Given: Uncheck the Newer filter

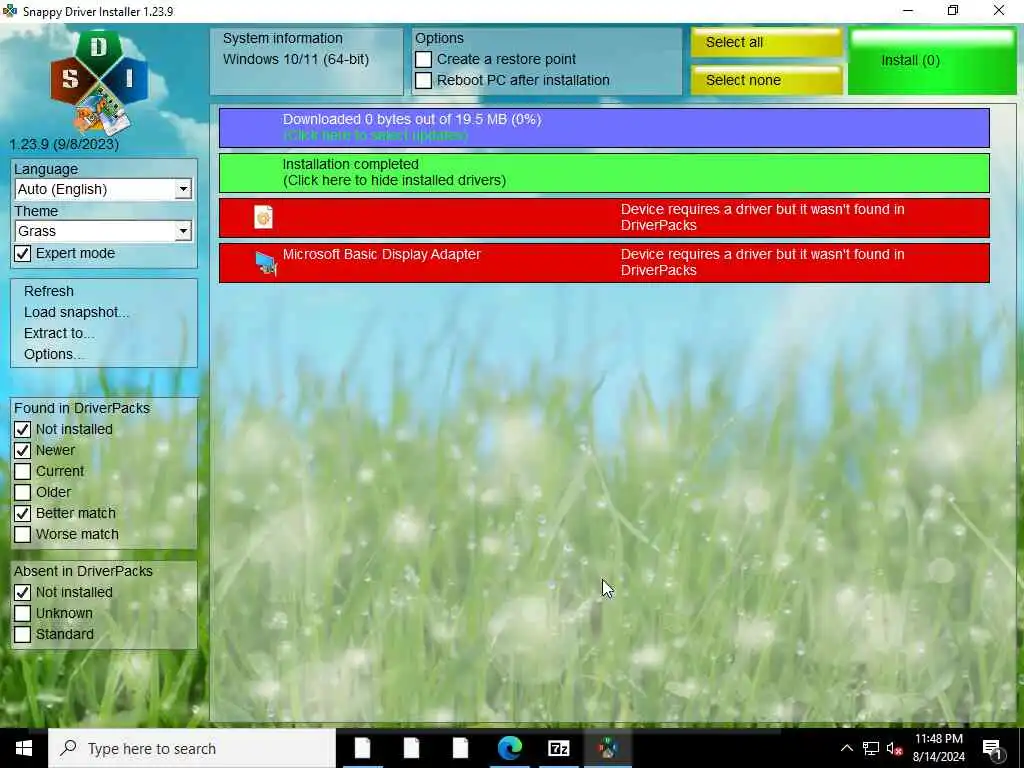Looking at the screenshot, I should [x=22, y=450].
